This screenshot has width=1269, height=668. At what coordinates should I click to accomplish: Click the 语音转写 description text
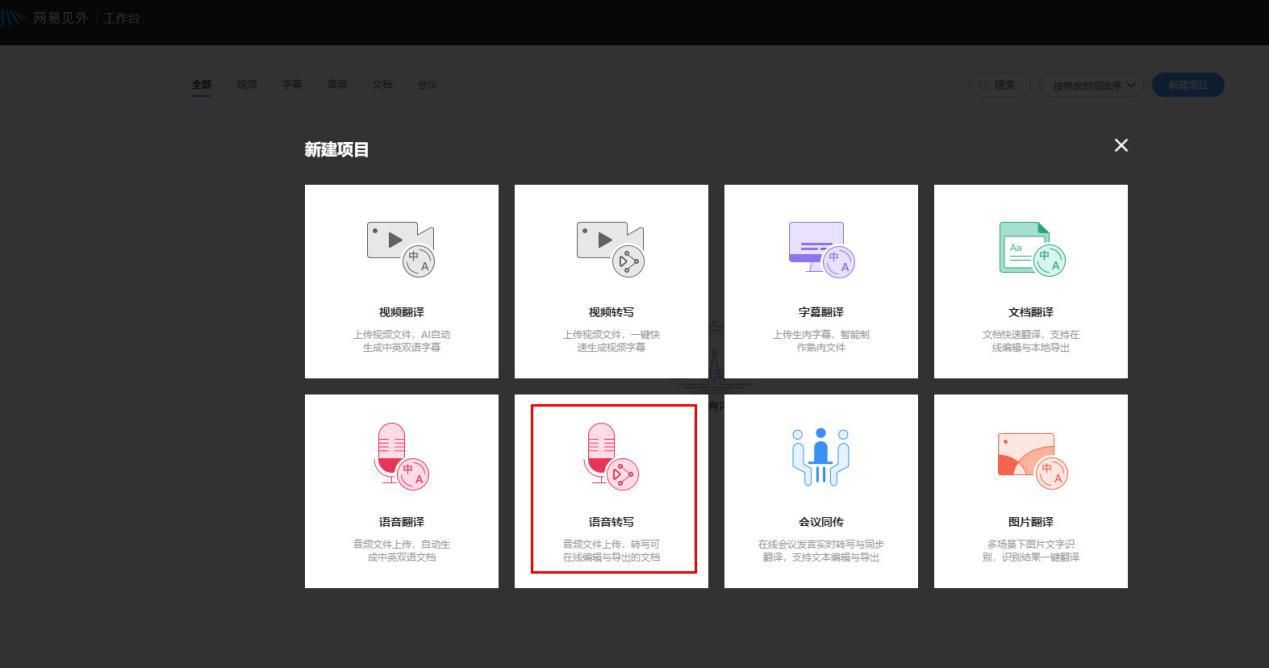coord(611,550)
